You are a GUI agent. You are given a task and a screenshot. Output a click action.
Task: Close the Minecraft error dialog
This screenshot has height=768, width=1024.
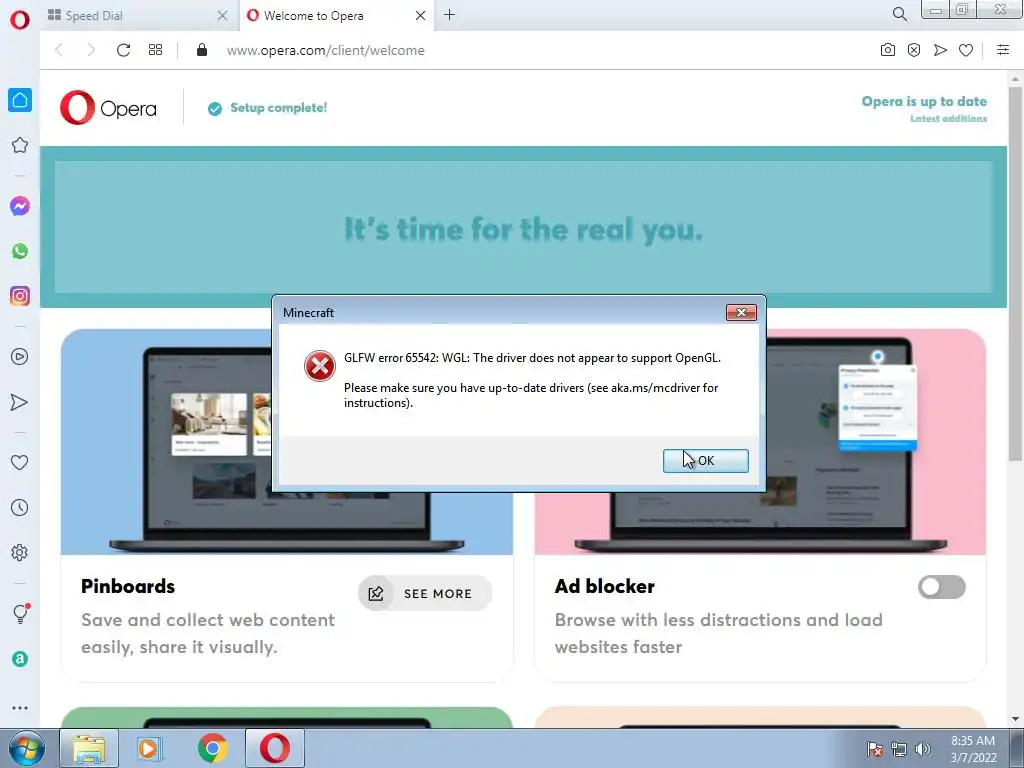point(741,312)
